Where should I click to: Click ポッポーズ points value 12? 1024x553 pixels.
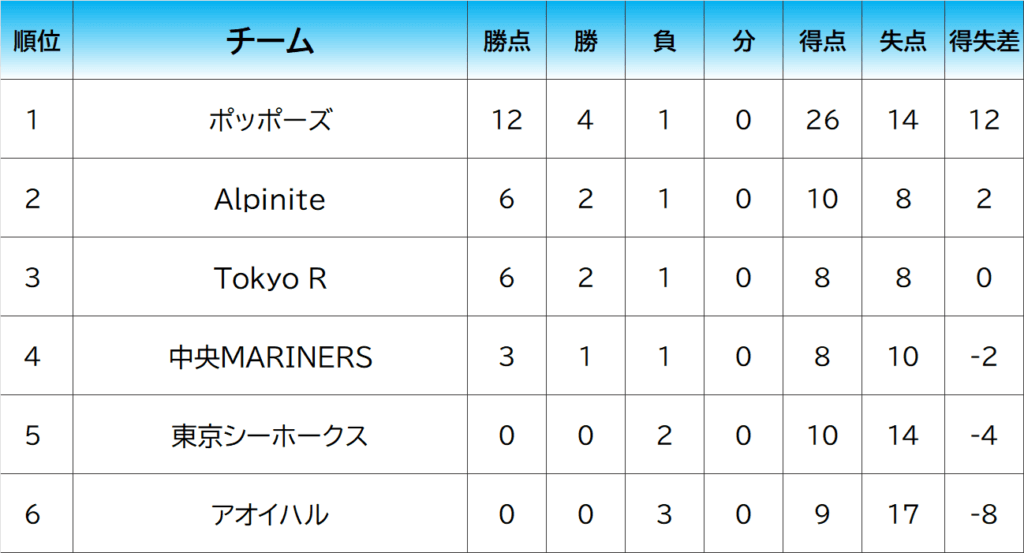coord(506,120)
